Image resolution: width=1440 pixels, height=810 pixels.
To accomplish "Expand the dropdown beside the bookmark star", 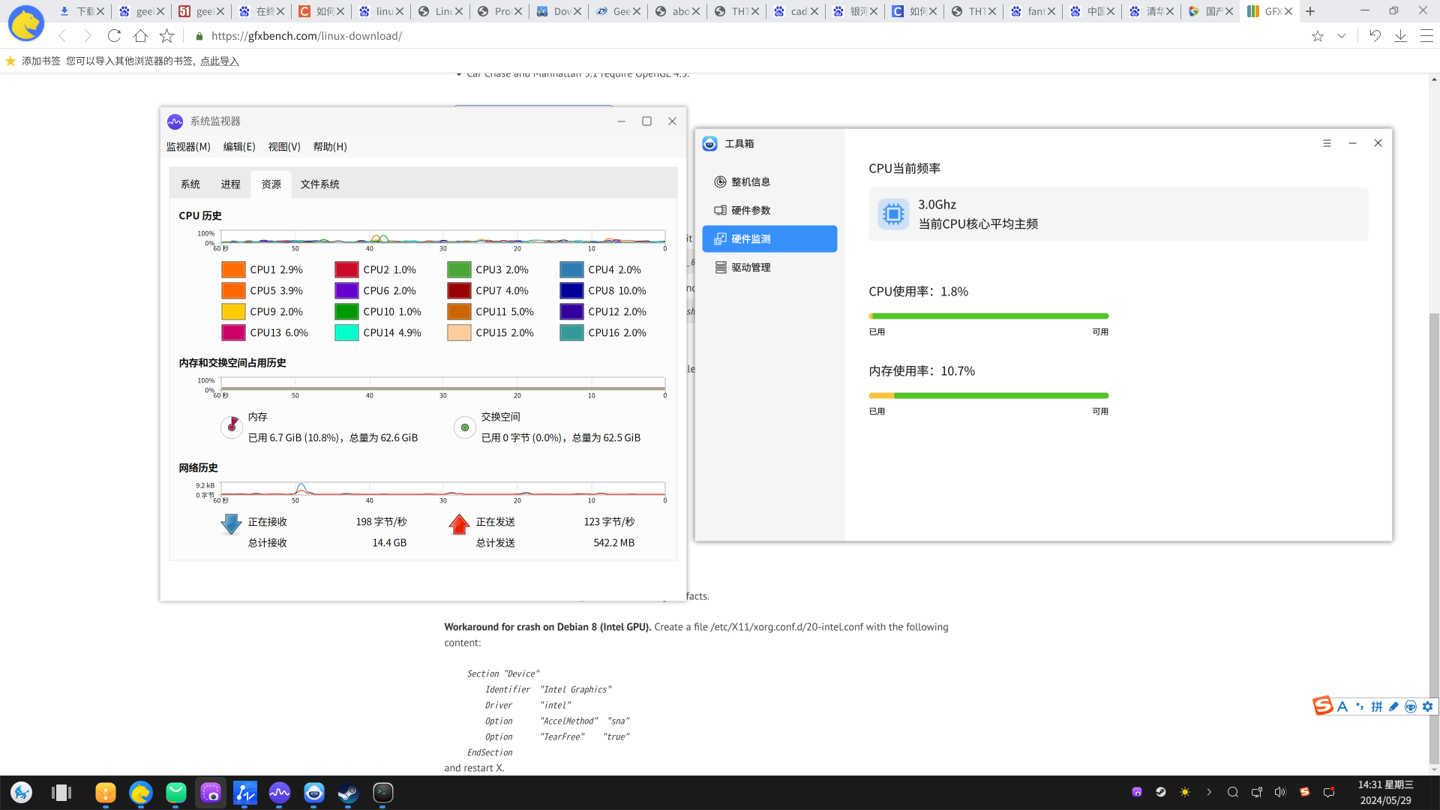I will click(1341, 36).
